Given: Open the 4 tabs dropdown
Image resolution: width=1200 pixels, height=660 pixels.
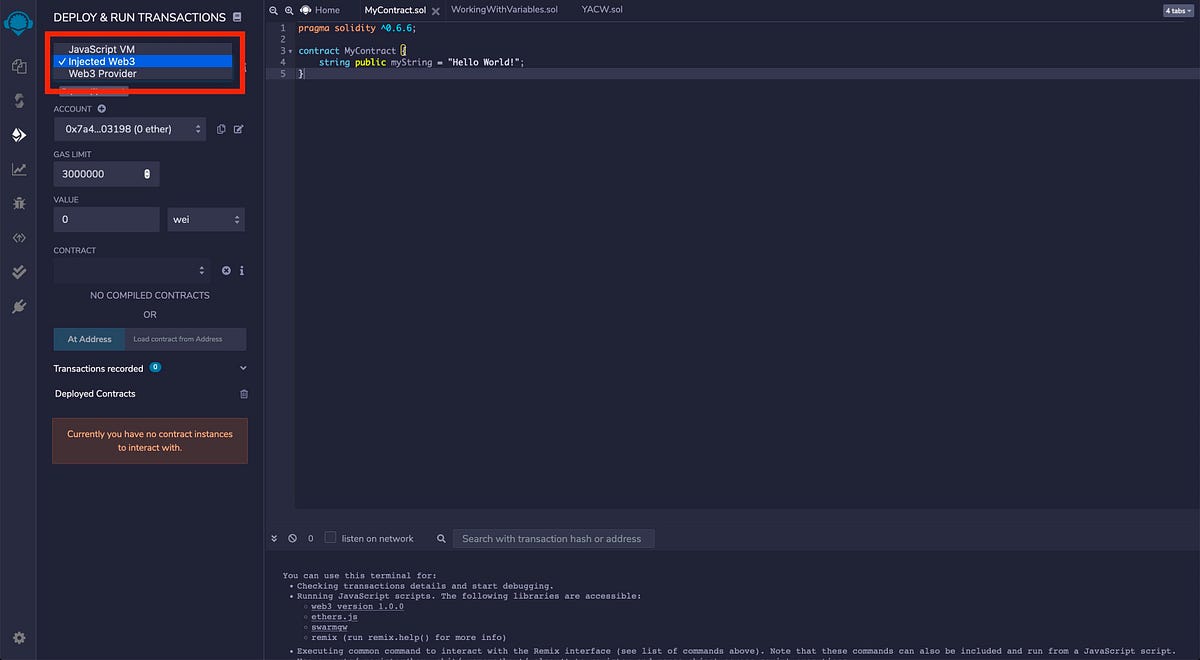Looking at the screenshot, I should pyautogui.click(x=1176, y=9).
